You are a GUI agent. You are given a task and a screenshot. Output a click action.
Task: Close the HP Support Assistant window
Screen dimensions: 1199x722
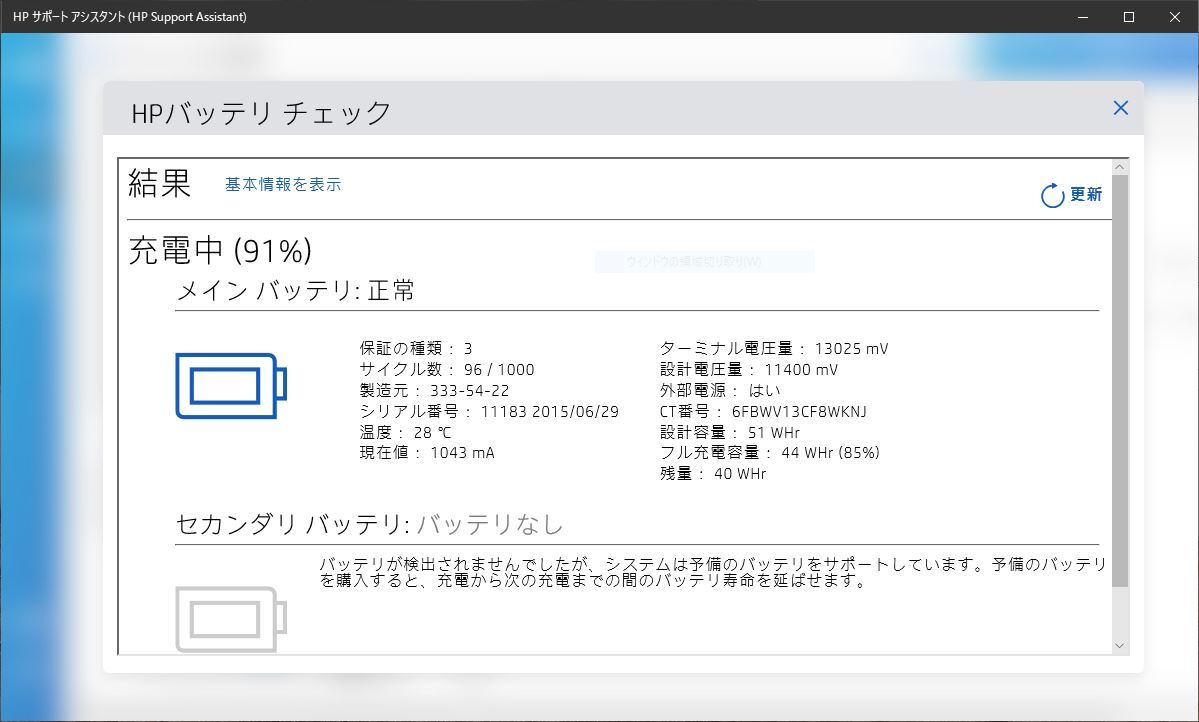(x=1175, y=17)
